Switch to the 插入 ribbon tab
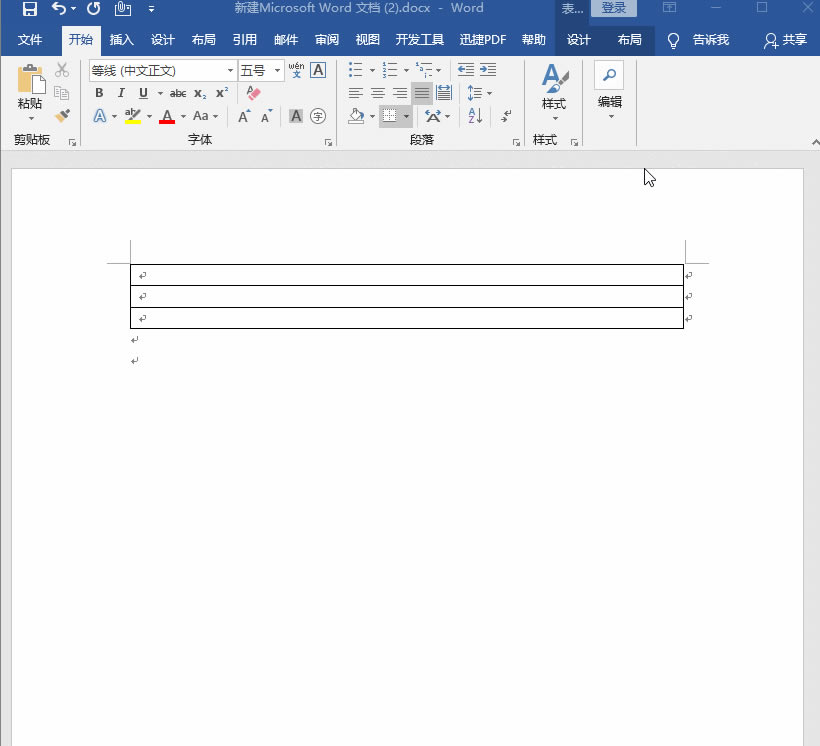The width and height of the screenshot is (820, 746). click(122, 40)
